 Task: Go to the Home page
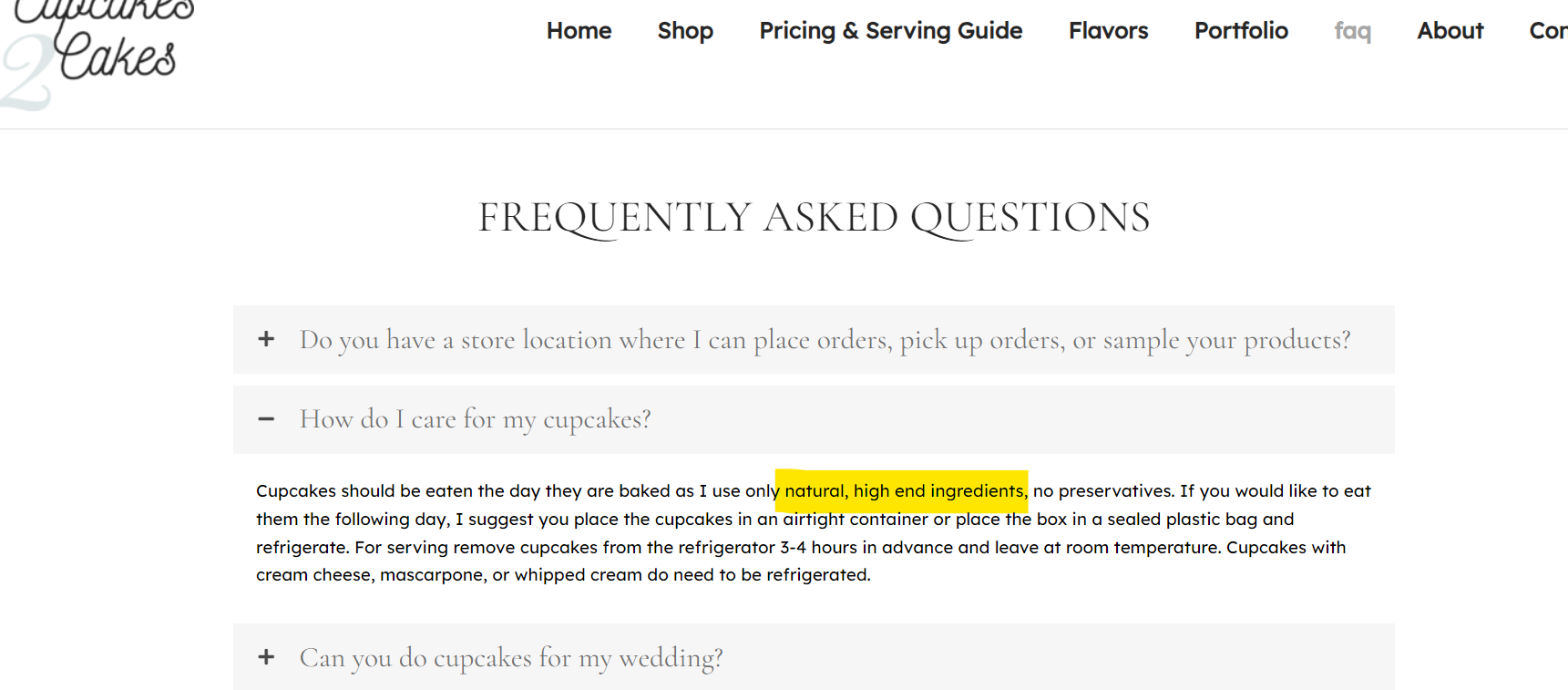[579, 31]
